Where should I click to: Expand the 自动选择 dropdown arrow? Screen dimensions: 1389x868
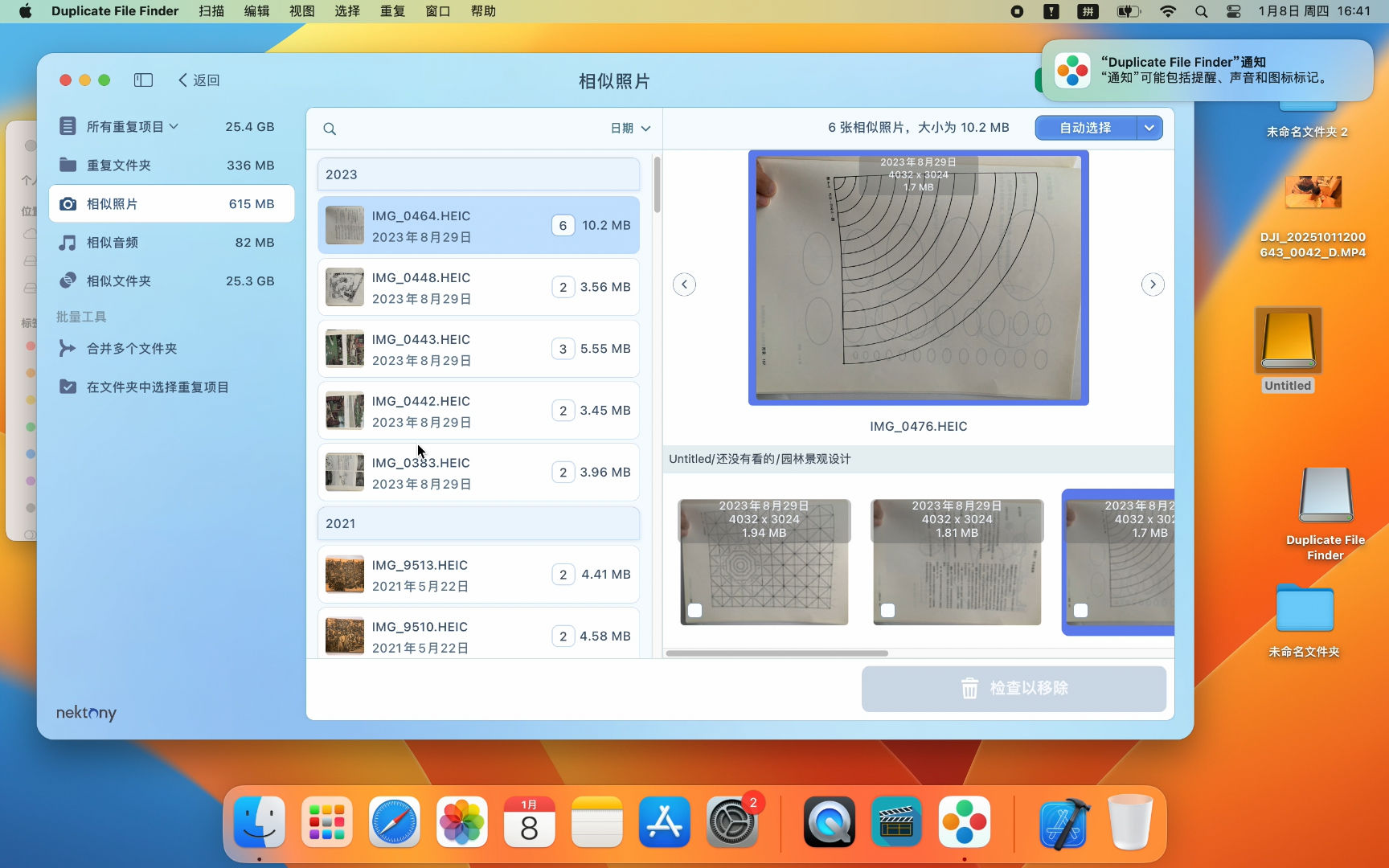coord(1149,128)
